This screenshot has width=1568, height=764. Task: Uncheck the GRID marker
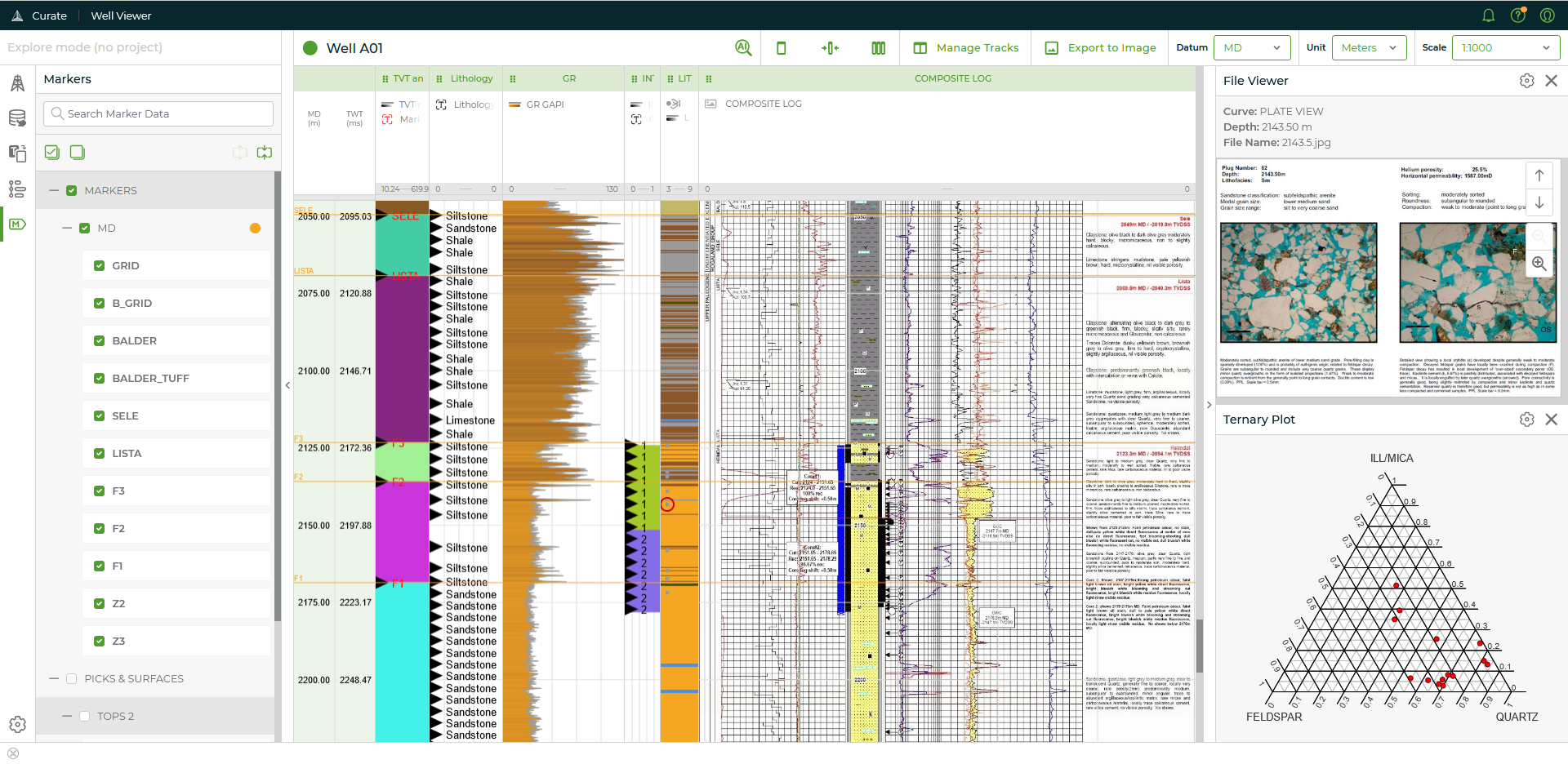pos(100,266)
